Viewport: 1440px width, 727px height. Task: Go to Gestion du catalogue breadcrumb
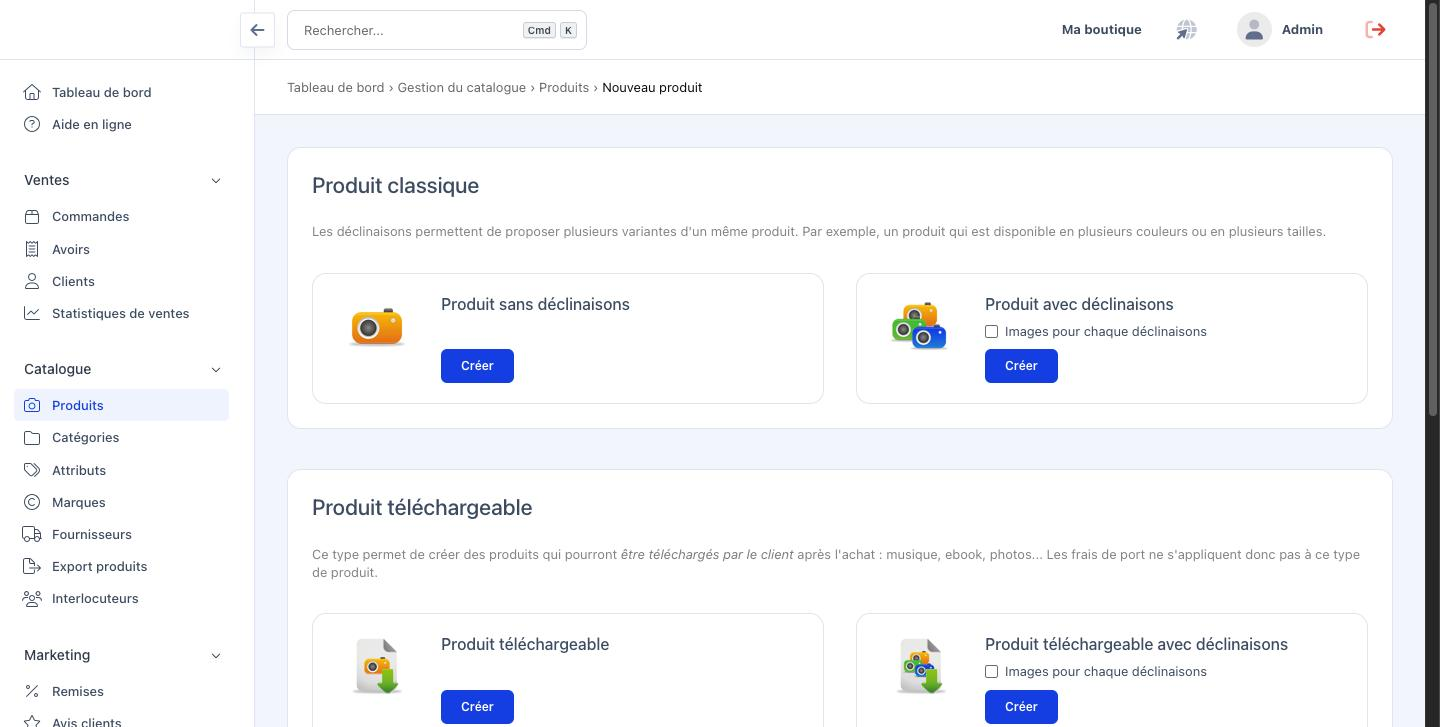[461, 88]
